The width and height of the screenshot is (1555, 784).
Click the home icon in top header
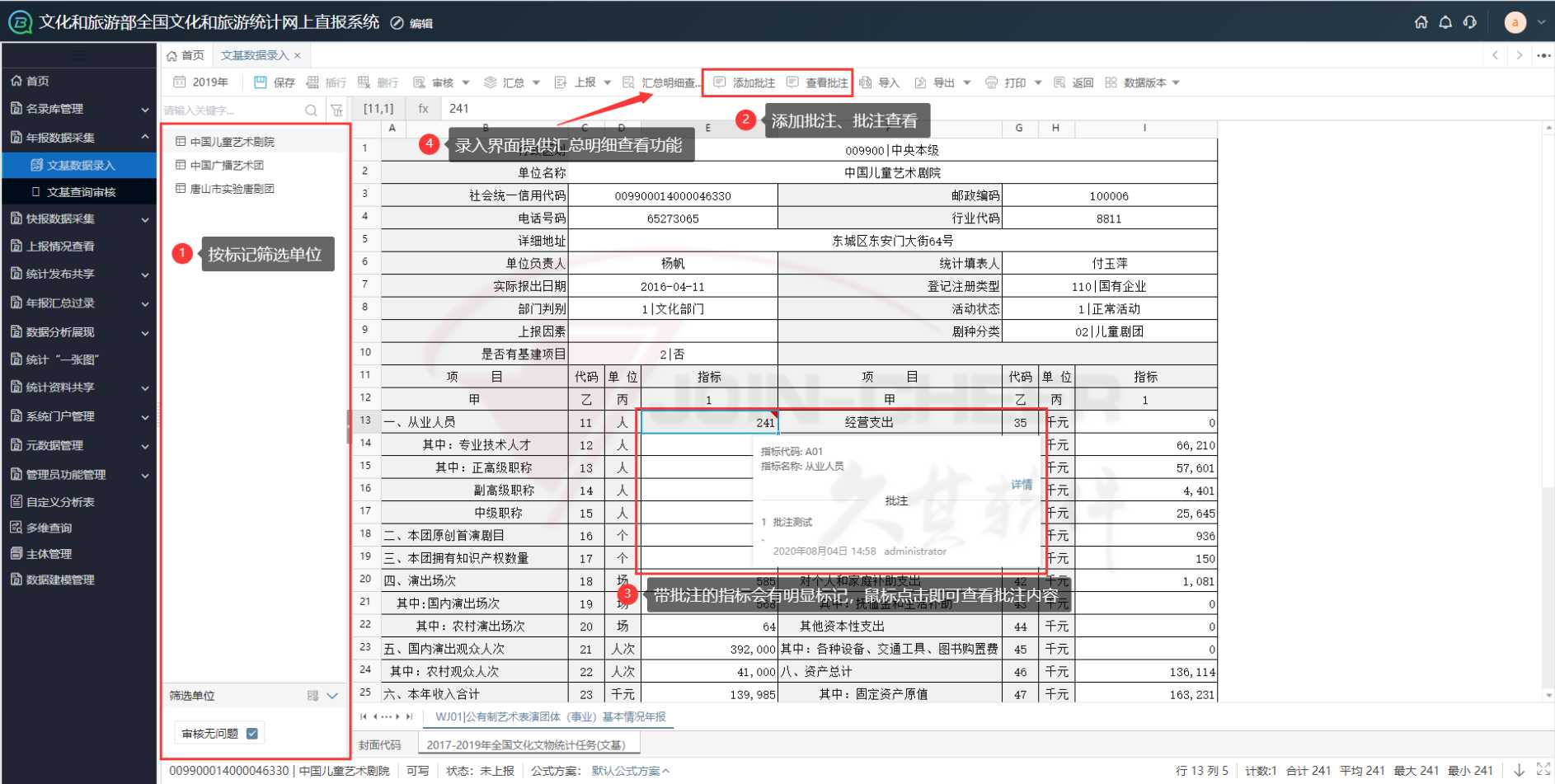click(x=1421, y=22)
